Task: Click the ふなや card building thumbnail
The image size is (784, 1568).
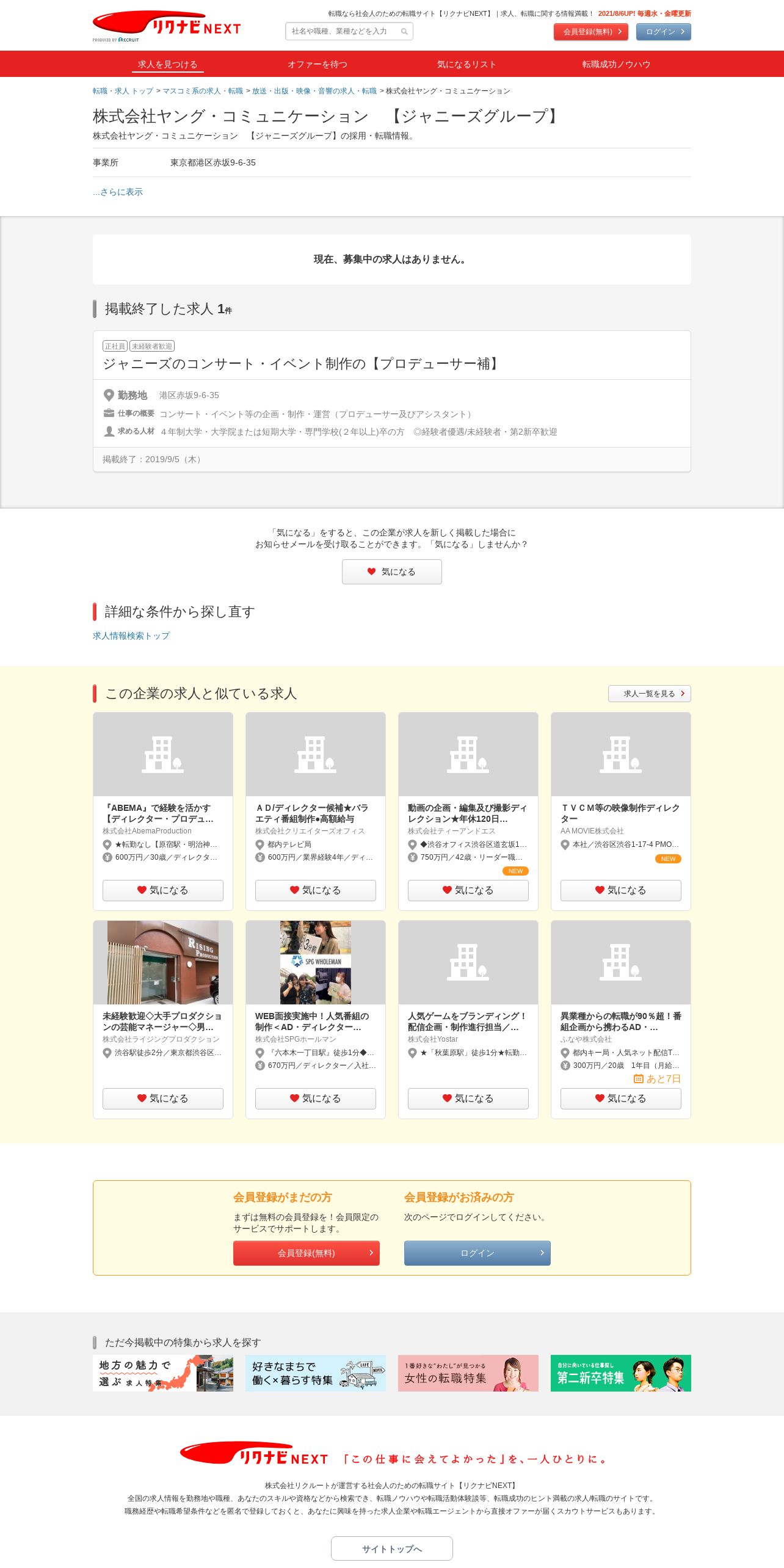Action: coord(621,962)
